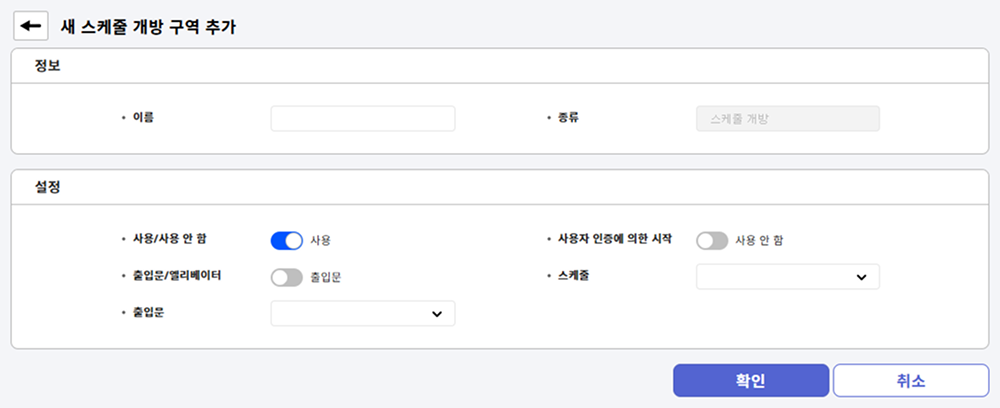
Task: Click the 사용자 인증에 의한 시작 label
Action: 614,239
